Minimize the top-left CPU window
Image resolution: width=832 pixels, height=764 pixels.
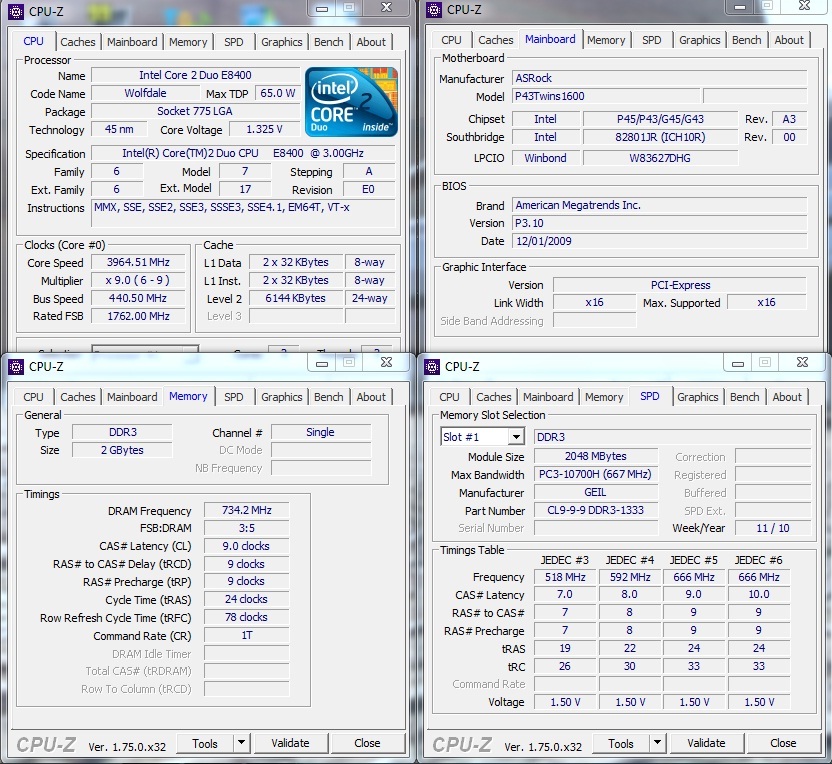pos(322,7)
